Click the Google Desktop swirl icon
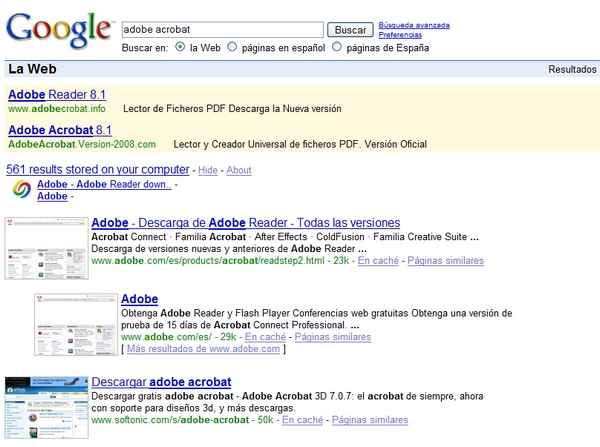 point(22,189)
